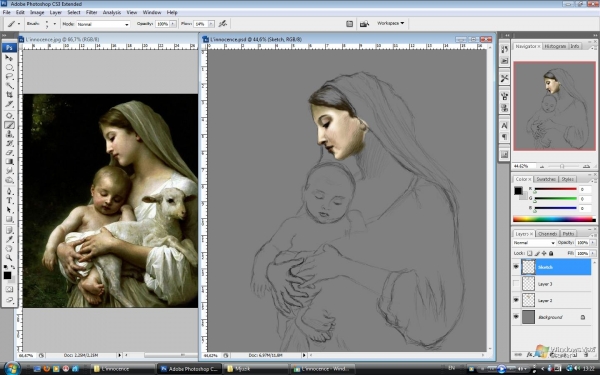Click the Navigator zoom slider

coord(562,166)
